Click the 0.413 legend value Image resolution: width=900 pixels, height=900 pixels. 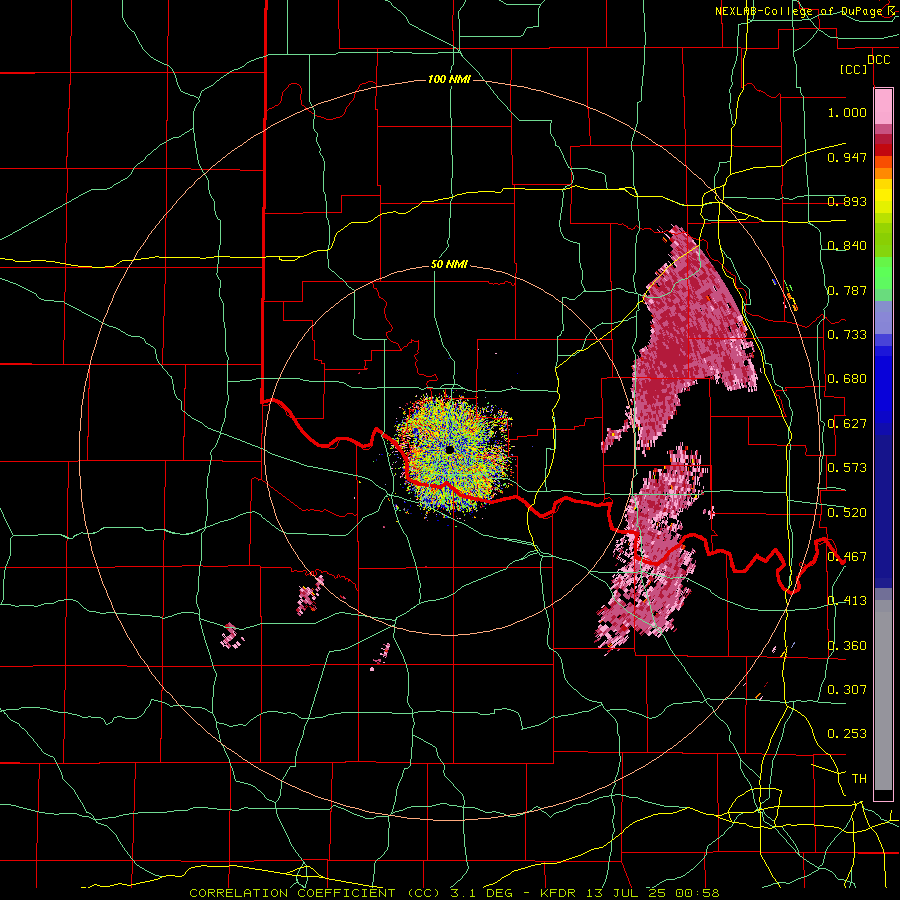pos(847,601)
